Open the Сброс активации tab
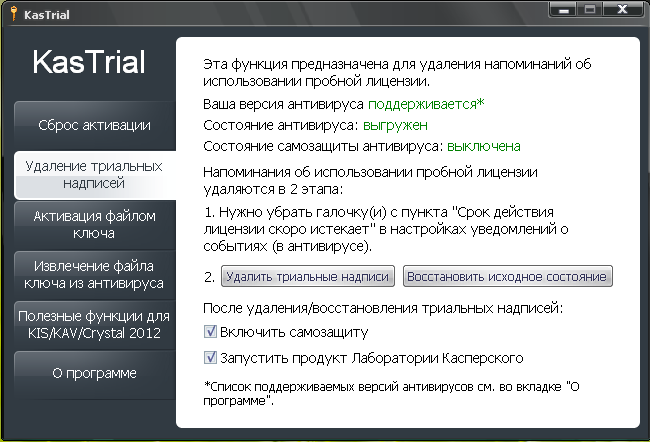 (x=95, y=125)
